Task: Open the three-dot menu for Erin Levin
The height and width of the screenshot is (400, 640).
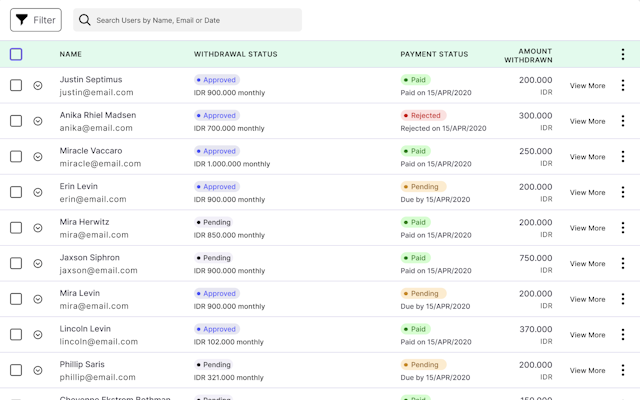Action: [x=622, y=193]
